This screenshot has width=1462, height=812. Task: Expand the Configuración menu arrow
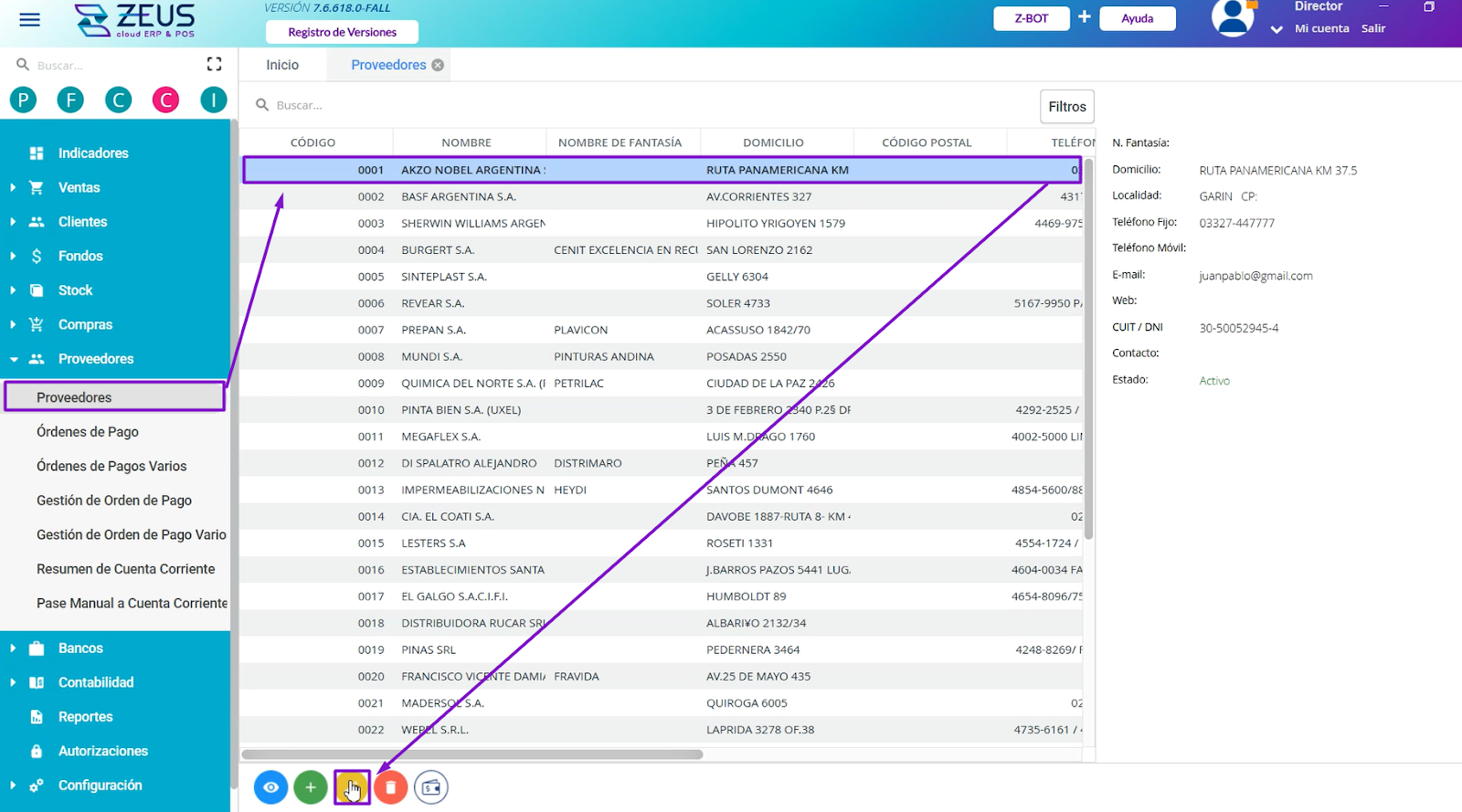[13, 786]
